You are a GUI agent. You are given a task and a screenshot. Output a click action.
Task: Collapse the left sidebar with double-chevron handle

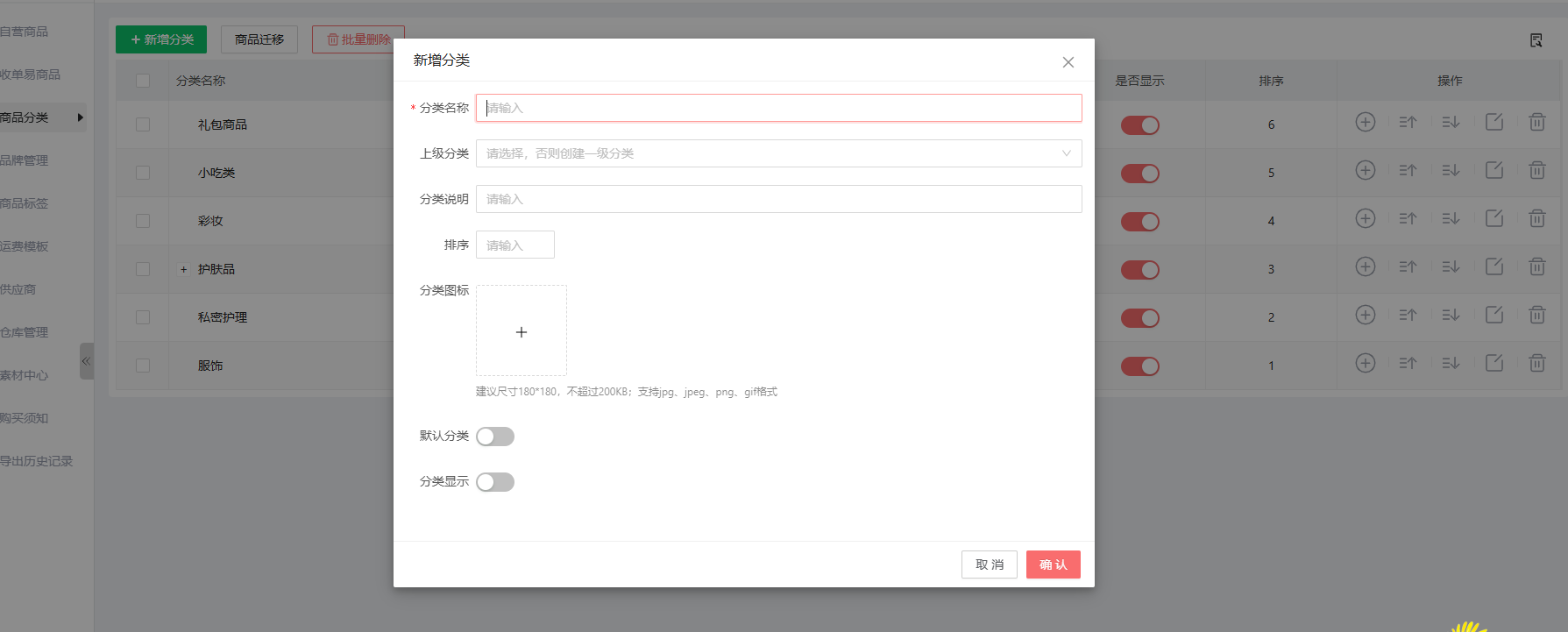pos(86,361)
